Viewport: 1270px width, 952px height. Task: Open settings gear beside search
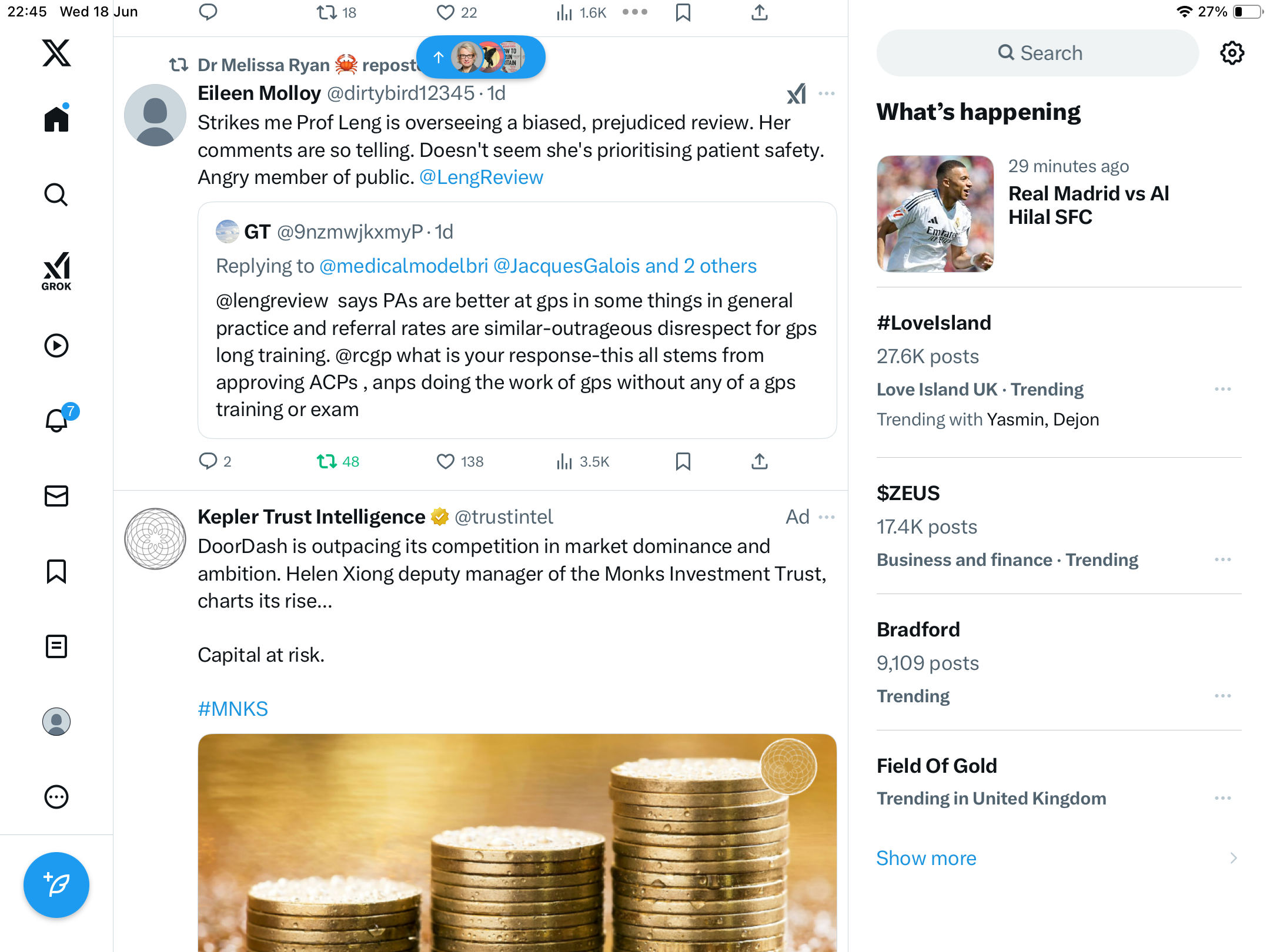click(1232, 53)
